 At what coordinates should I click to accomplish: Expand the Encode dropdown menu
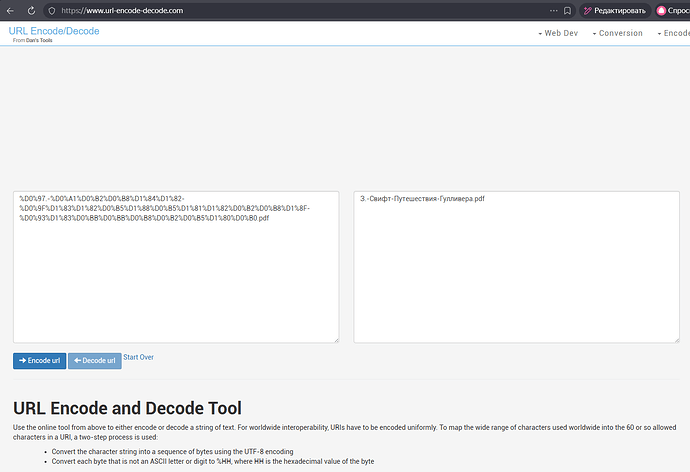[x=675, y=33]
